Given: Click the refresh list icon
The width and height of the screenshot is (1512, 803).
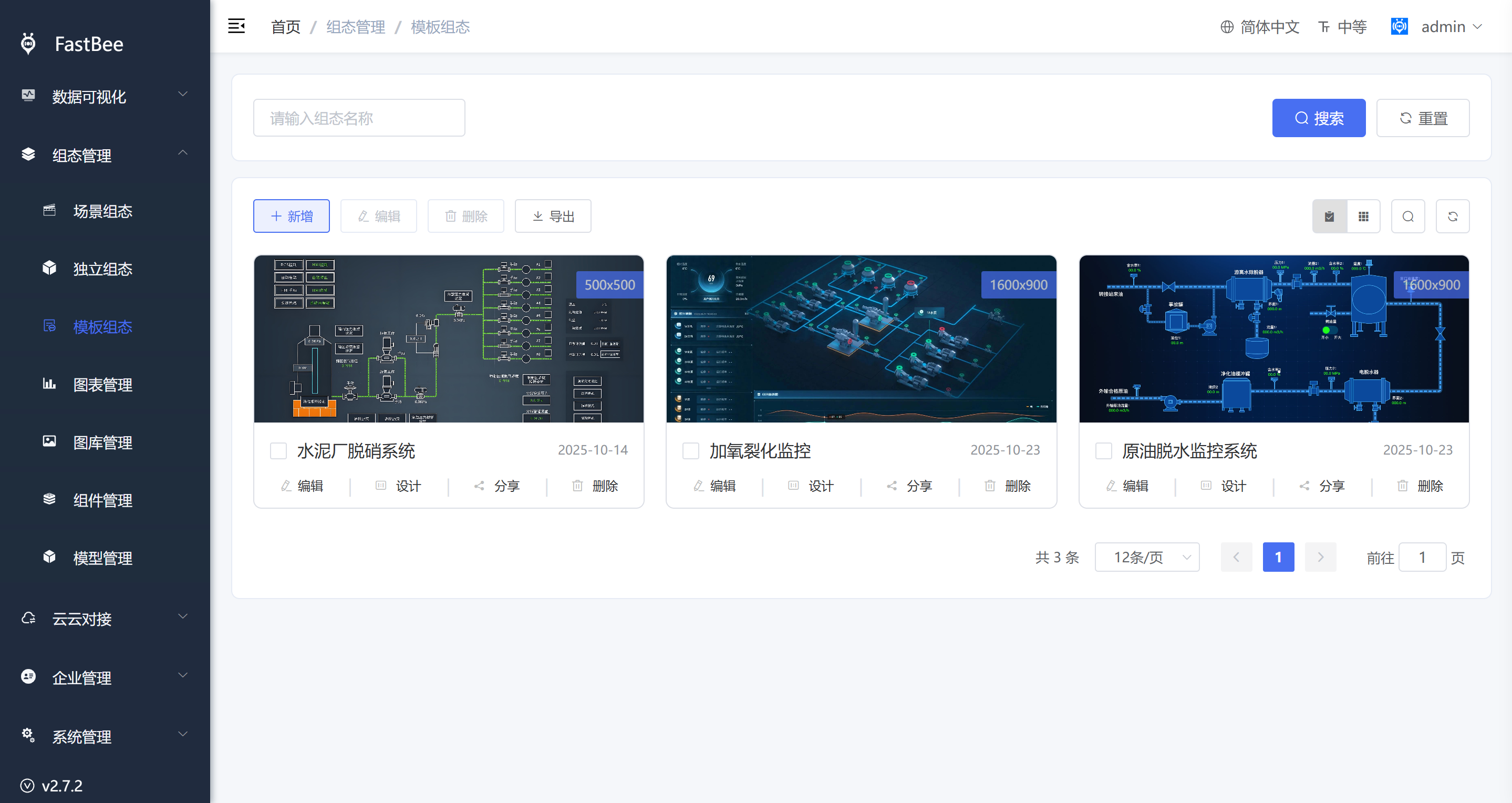Looking at the screenshot, I should pos(1452,217).
